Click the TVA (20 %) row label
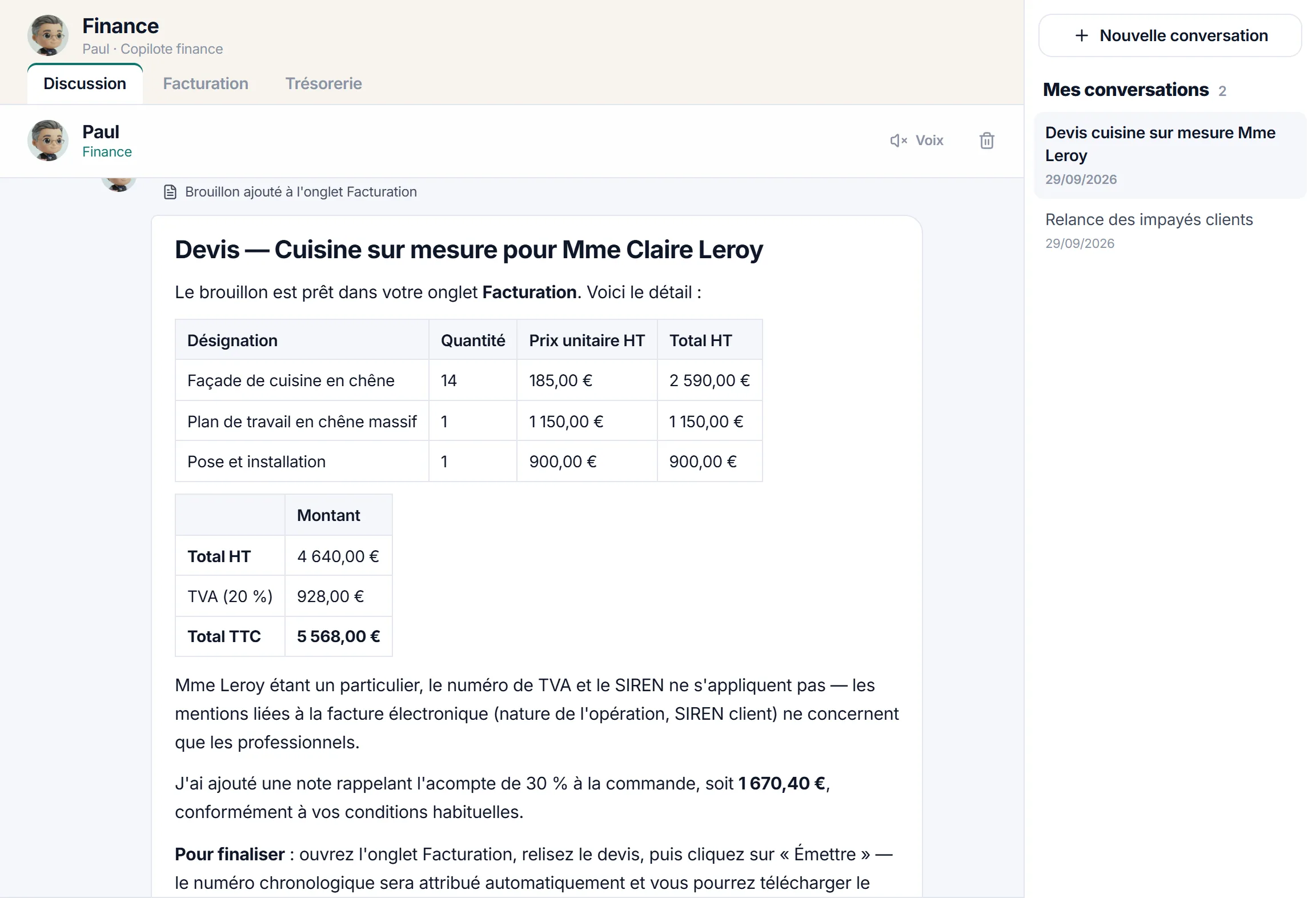This screenshot has width=1316, height=898. pos(230,596)
